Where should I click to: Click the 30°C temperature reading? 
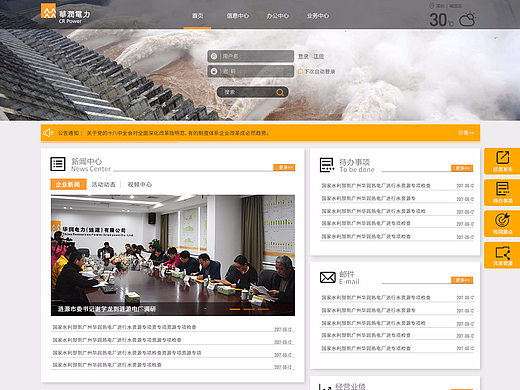[441, 20]
